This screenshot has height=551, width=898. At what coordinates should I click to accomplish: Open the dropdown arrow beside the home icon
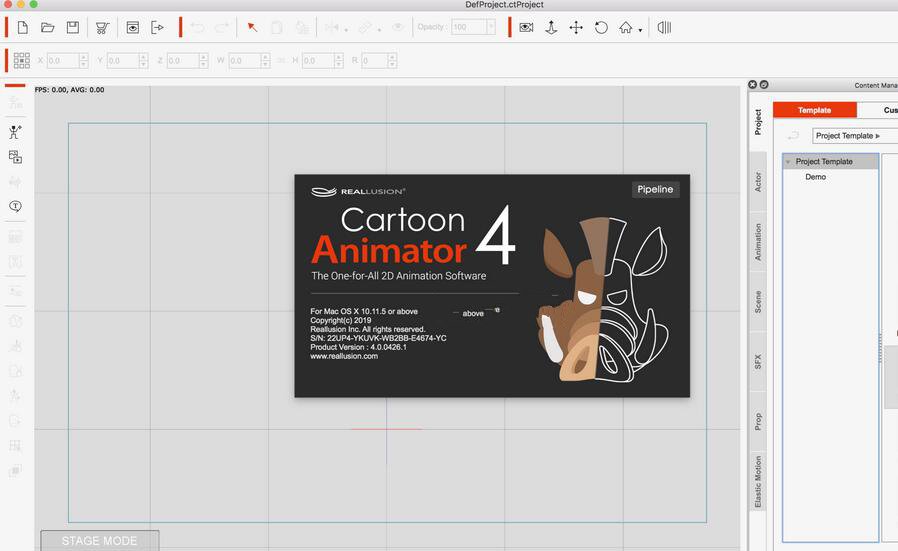click(x=640, y=30)
